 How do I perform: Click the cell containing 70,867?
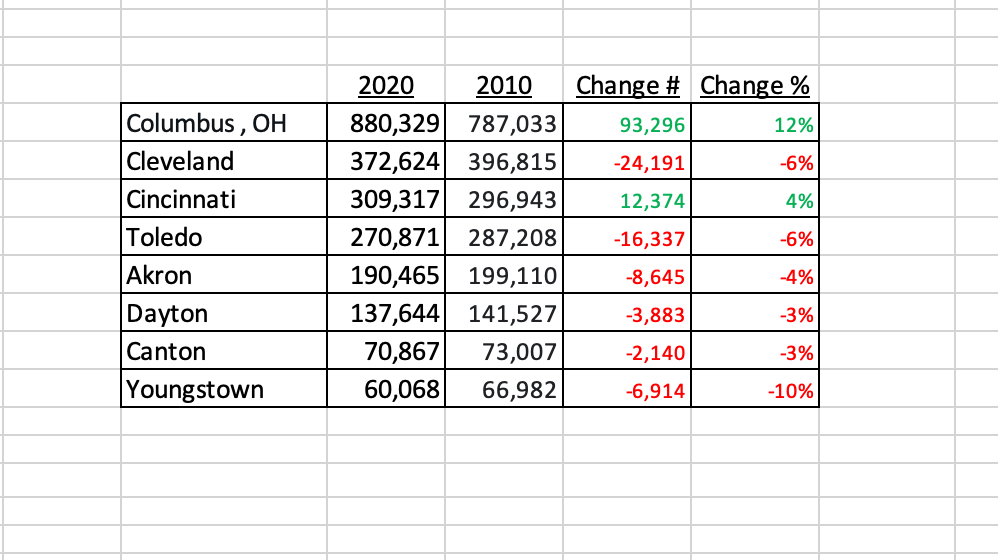[386, 351]
